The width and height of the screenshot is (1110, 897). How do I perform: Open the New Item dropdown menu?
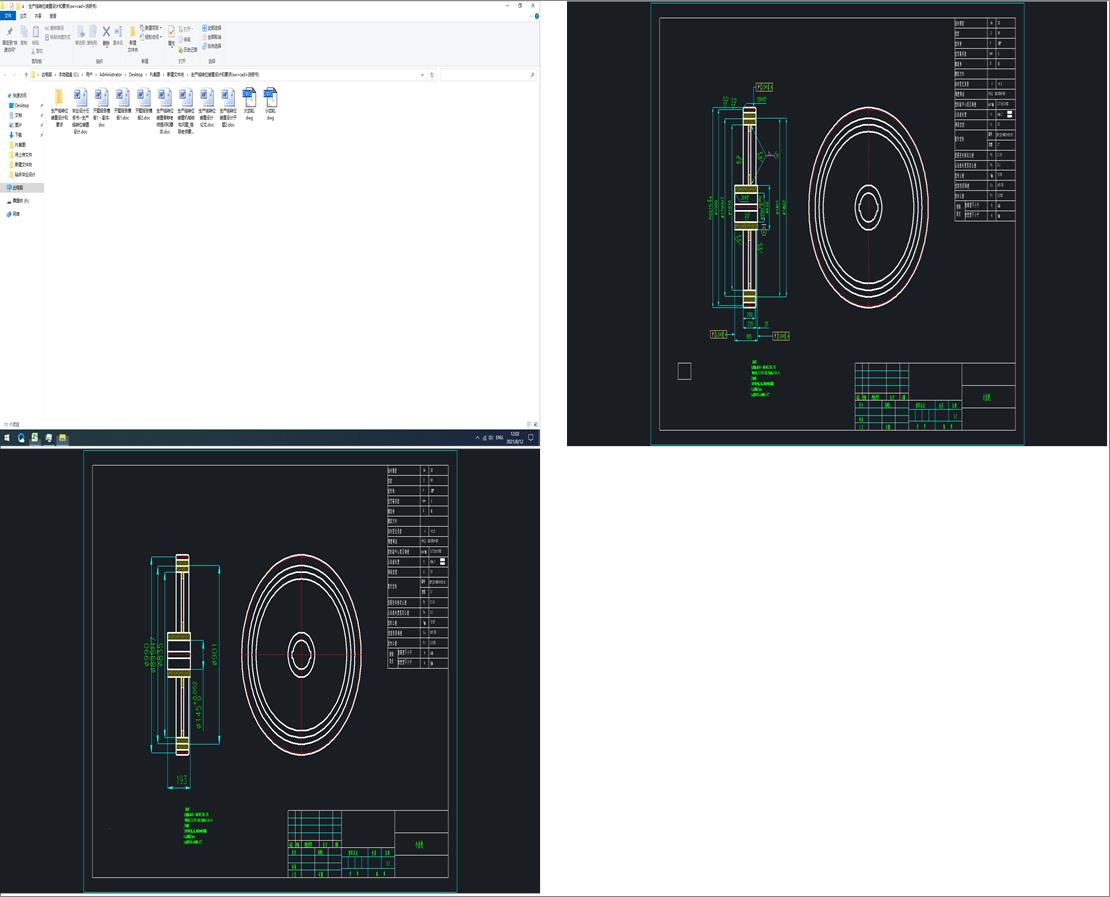click(150, 28)
